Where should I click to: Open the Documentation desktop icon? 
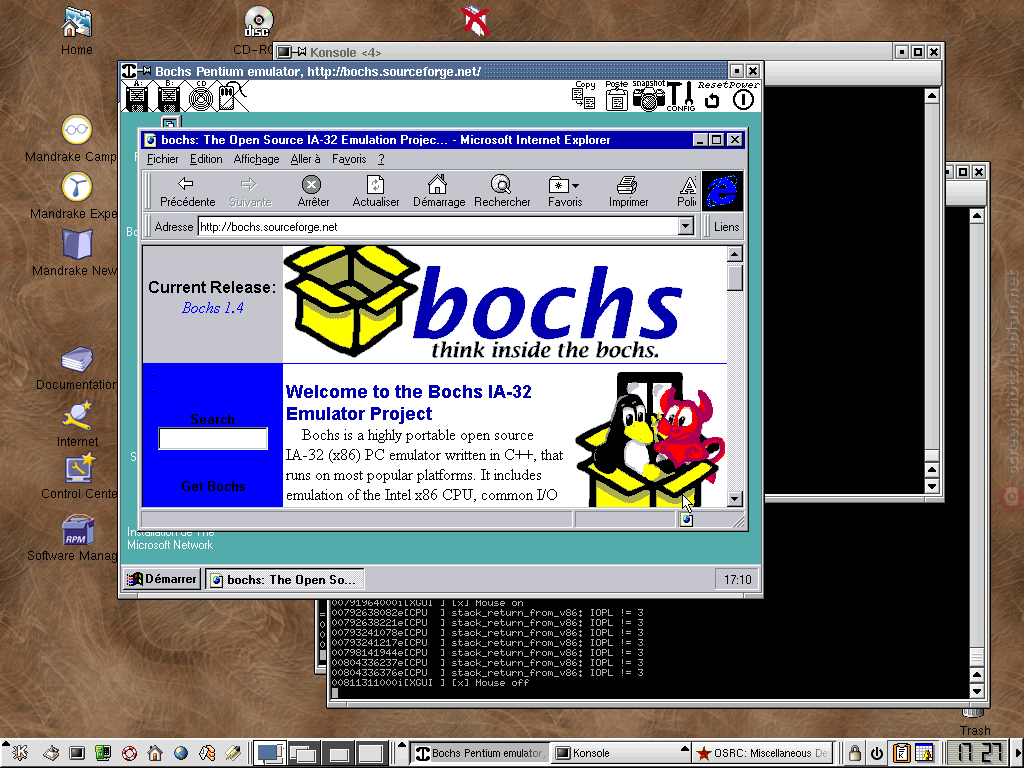tap(76, 368)
